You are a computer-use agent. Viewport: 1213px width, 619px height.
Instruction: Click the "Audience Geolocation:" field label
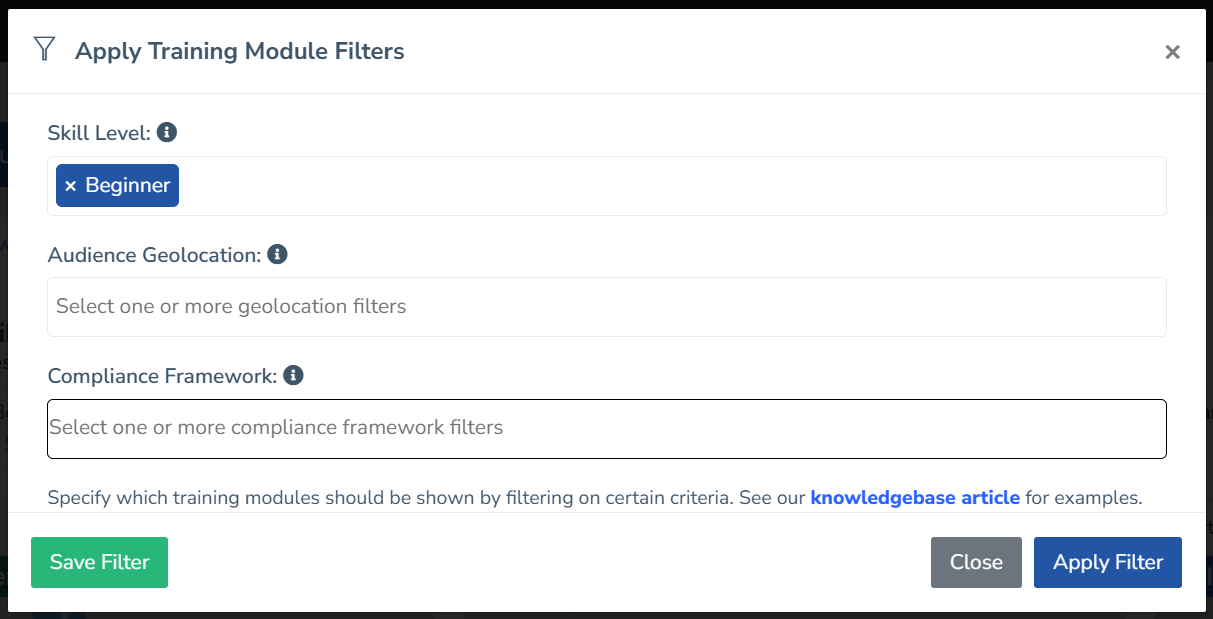pos(154,255)
